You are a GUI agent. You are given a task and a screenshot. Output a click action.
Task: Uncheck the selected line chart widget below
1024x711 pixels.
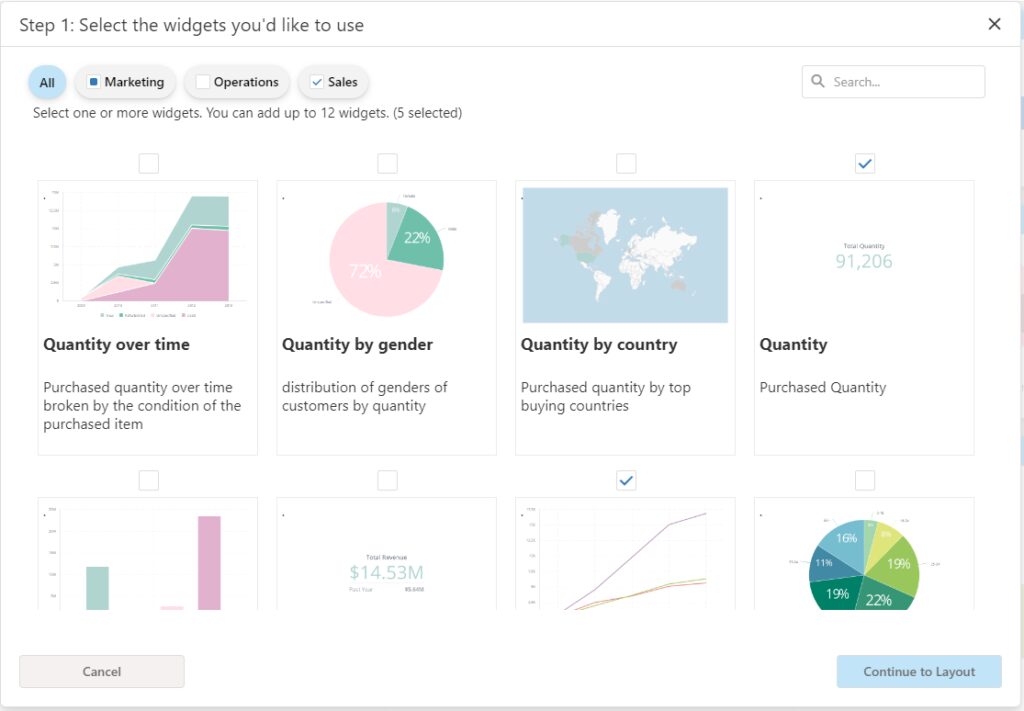[626, 480]
